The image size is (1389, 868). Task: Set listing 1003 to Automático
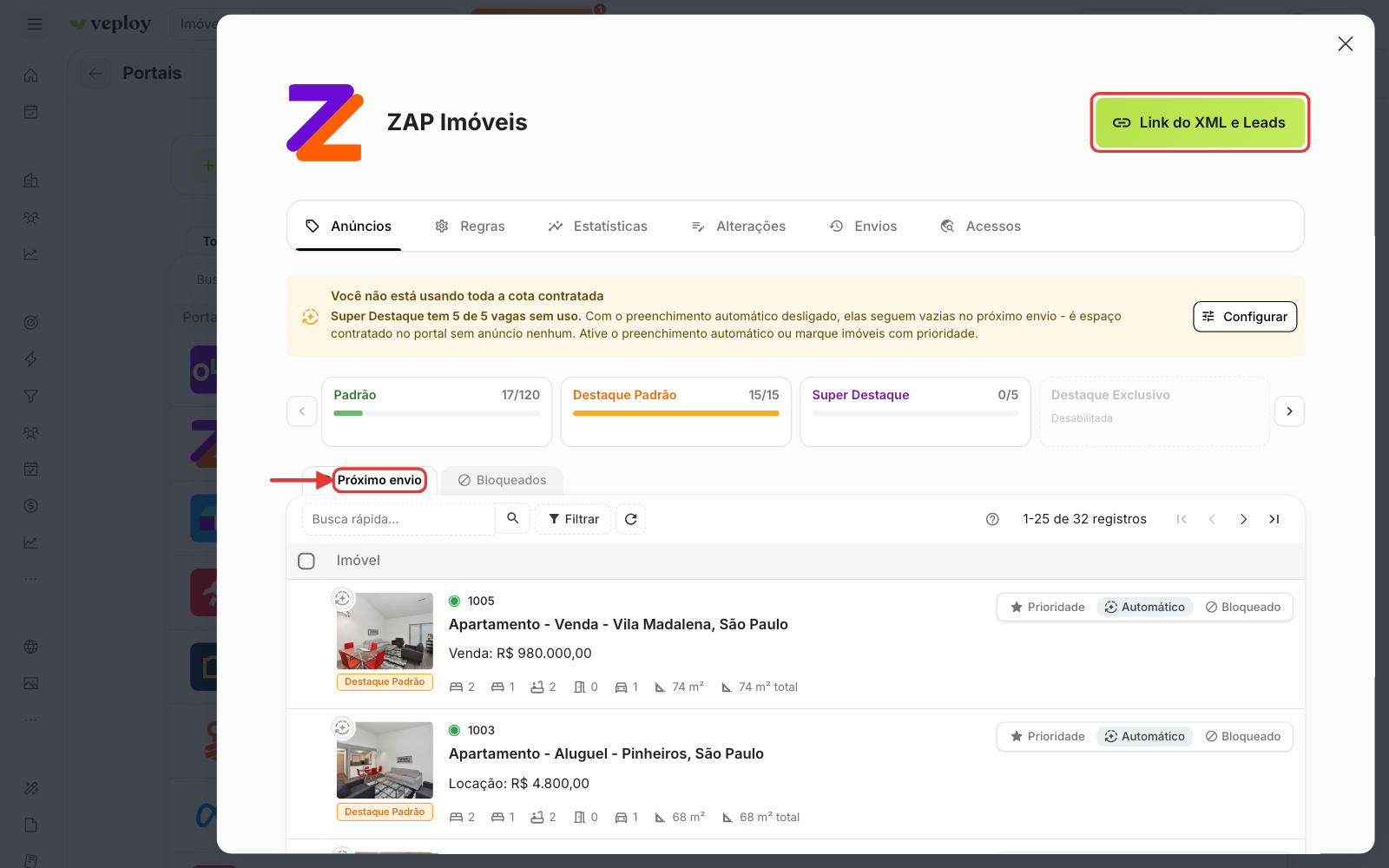coord(1144,736)
